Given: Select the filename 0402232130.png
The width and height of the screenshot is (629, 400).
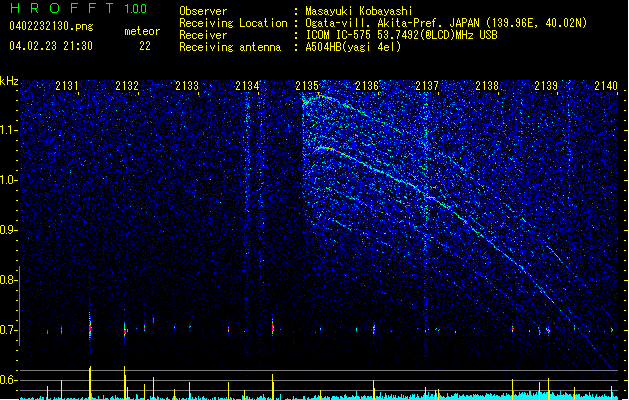Looking at the screenshot, I should 51,26.
